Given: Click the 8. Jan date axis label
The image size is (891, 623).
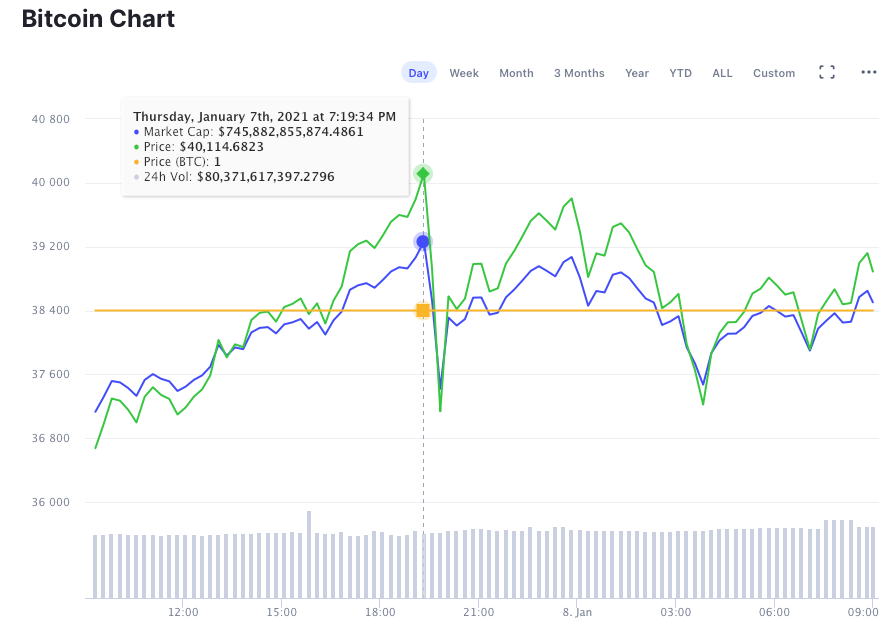Looking at the screenshot, I should point(577,612).
